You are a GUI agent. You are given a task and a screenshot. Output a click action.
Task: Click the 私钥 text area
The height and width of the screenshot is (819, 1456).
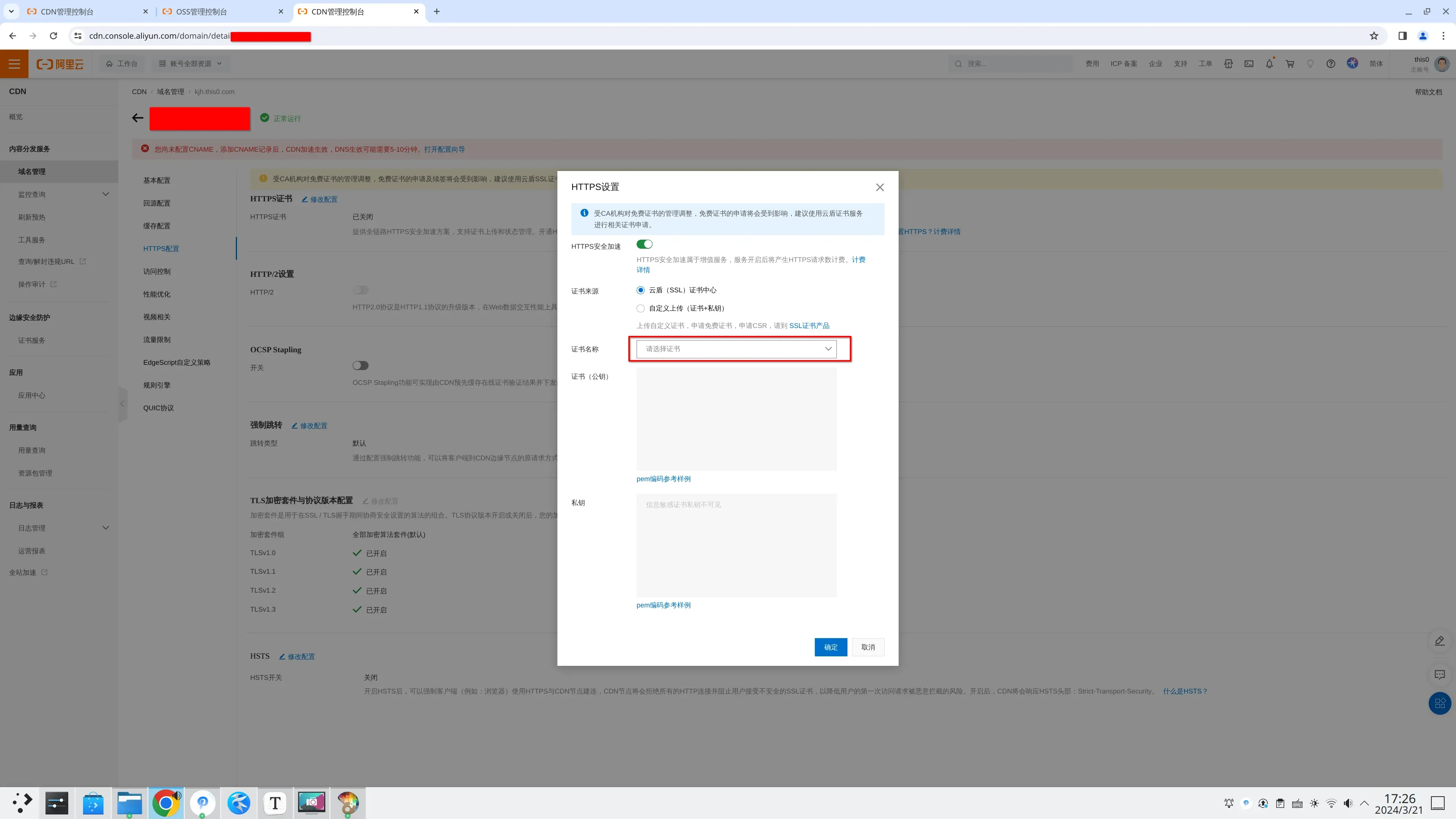(736, 545)
